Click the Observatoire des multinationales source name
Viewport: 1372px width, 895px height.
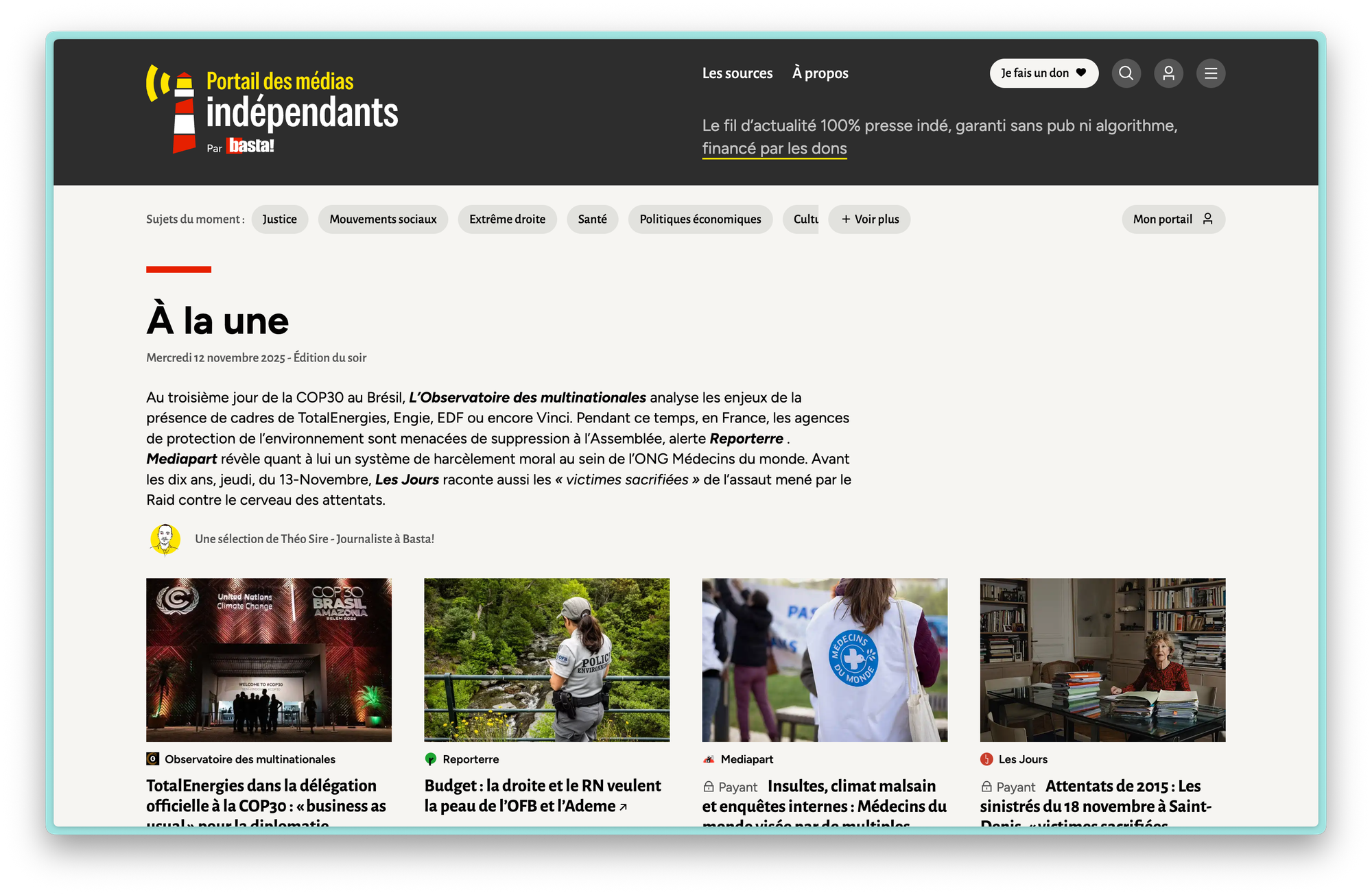pos(250,759)
